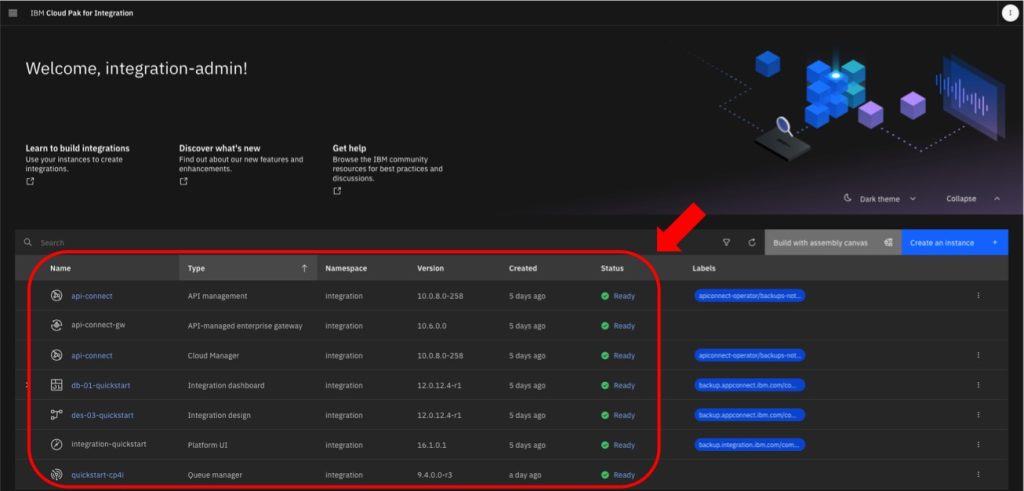Sort by the Version column header
This screenshot has width=1024, height=491.
(430, 268)
